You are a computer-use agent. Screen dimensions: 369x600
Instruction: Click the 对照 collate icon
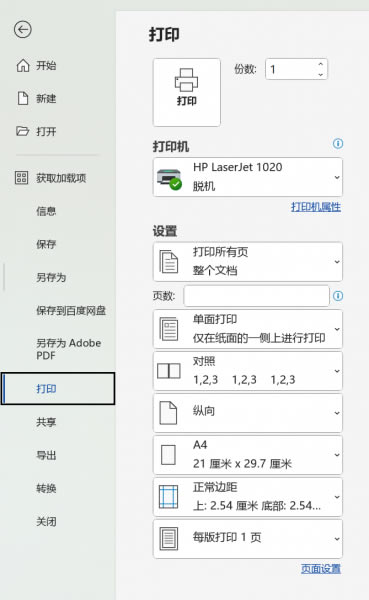[168, 371]
